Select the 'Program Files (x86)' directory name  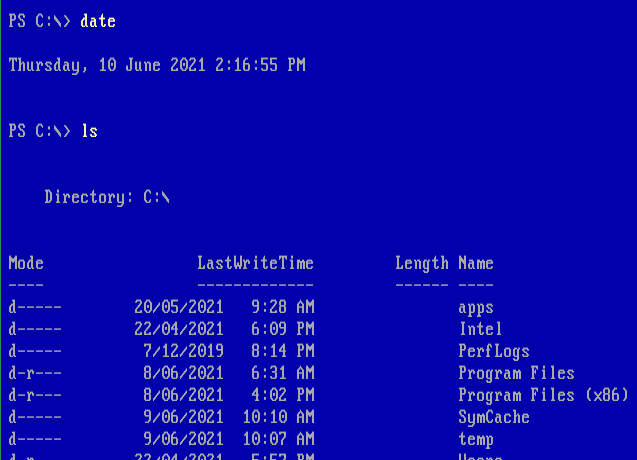click(x=544, y=396)
